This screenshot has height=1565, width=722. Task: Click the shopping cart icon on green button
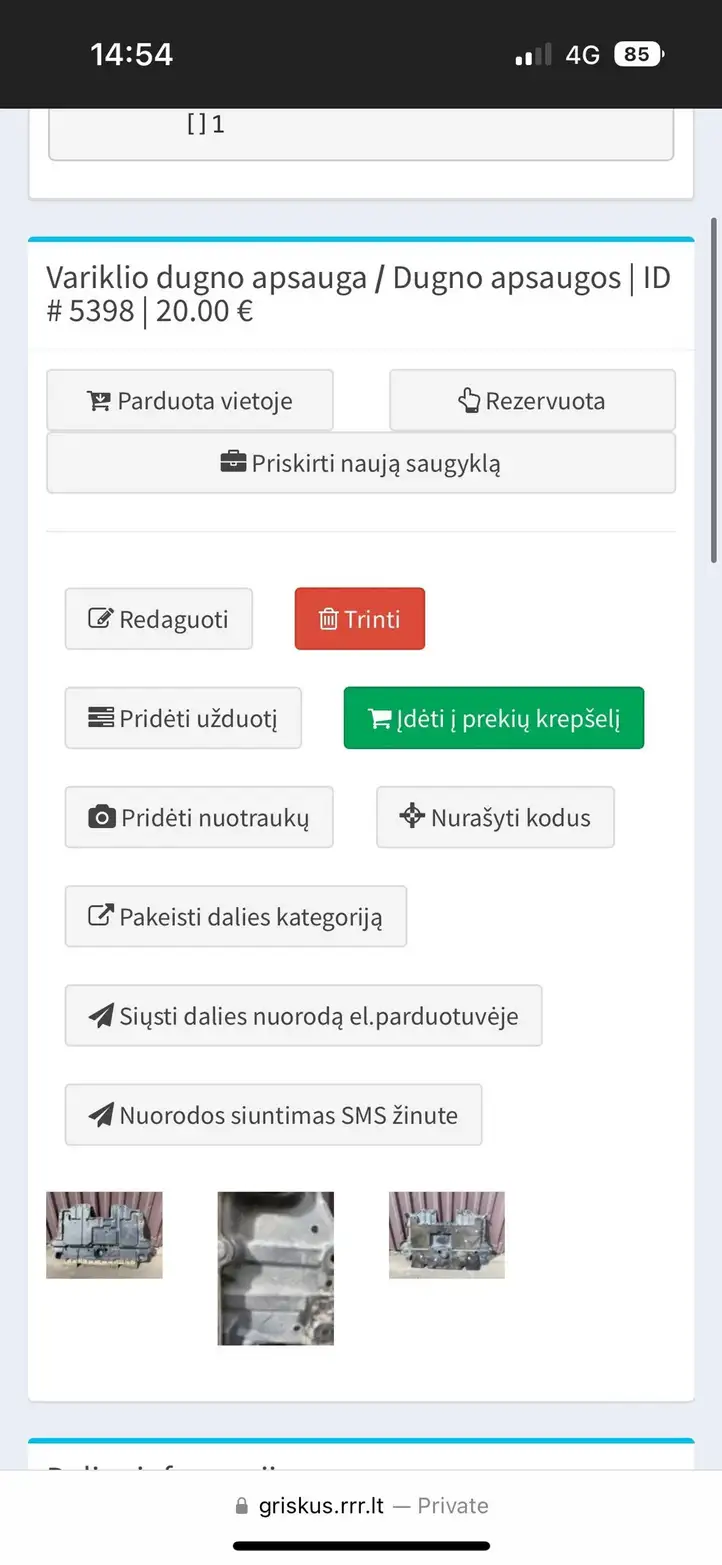coord(379,718)
